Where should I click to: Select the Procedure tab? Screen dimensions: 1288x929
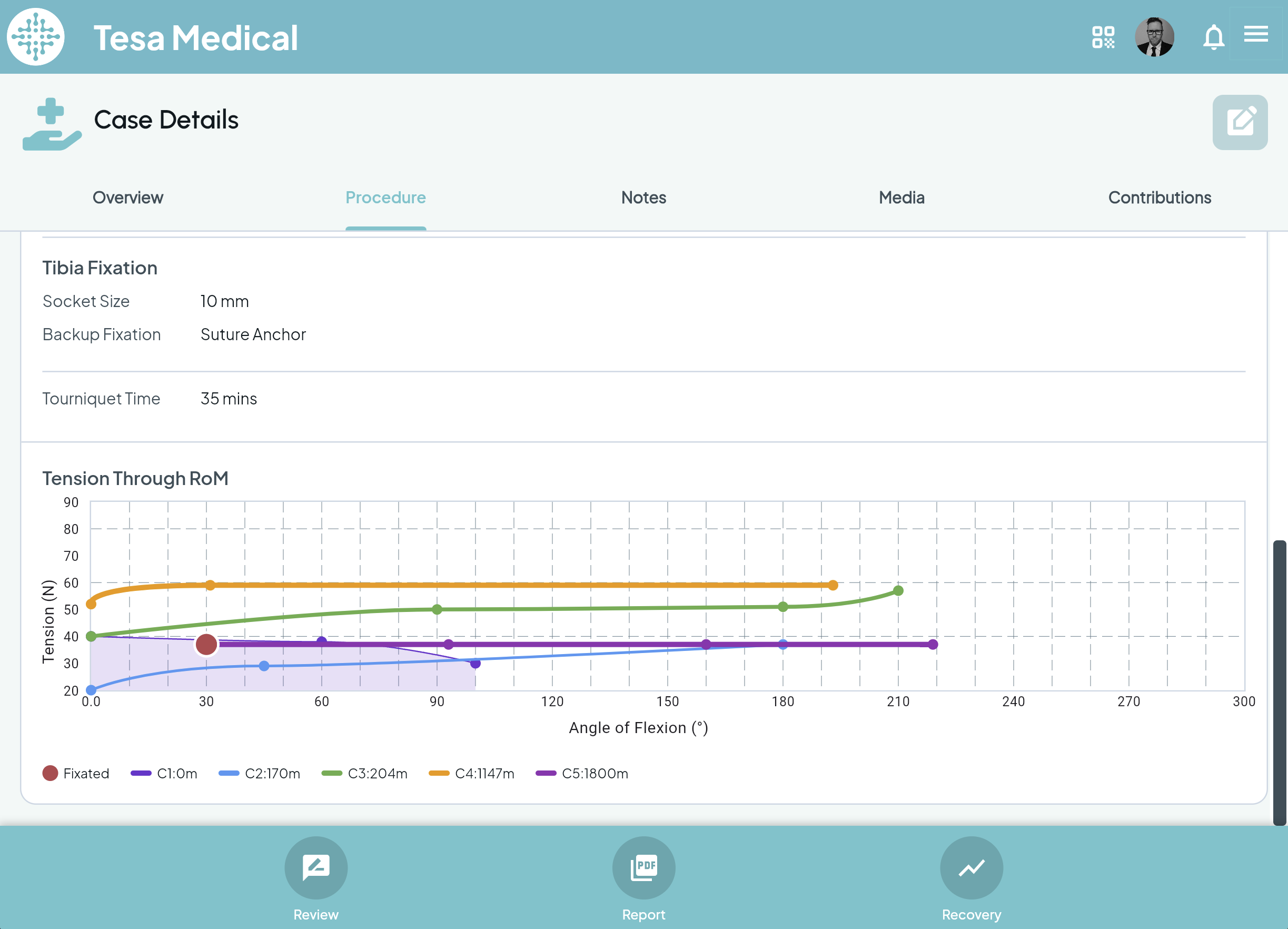(385, 197)
